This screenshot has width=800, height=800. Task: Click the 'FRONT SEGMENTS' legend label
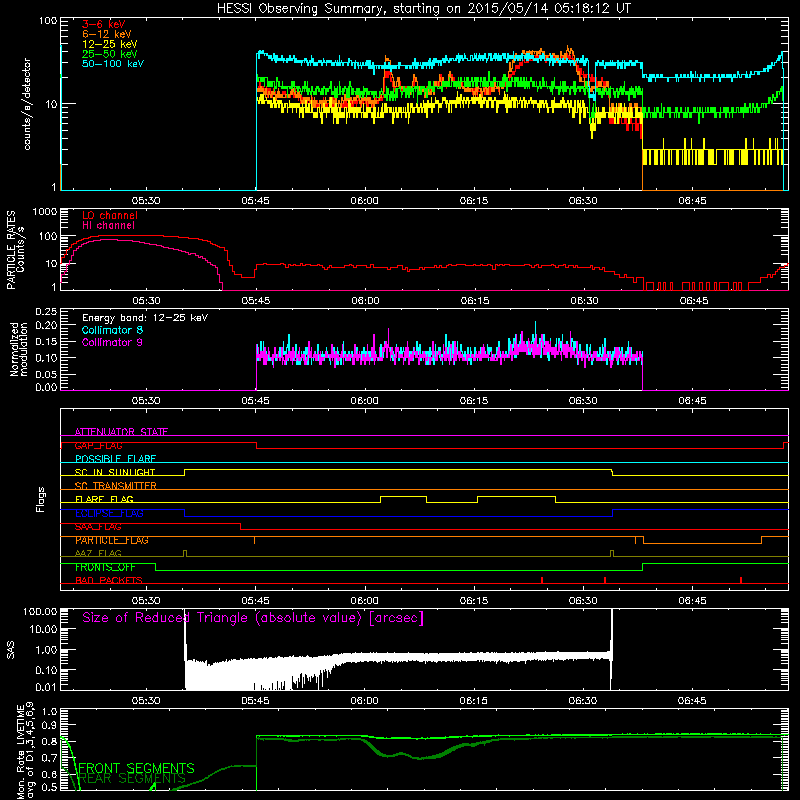coord(137,768)
